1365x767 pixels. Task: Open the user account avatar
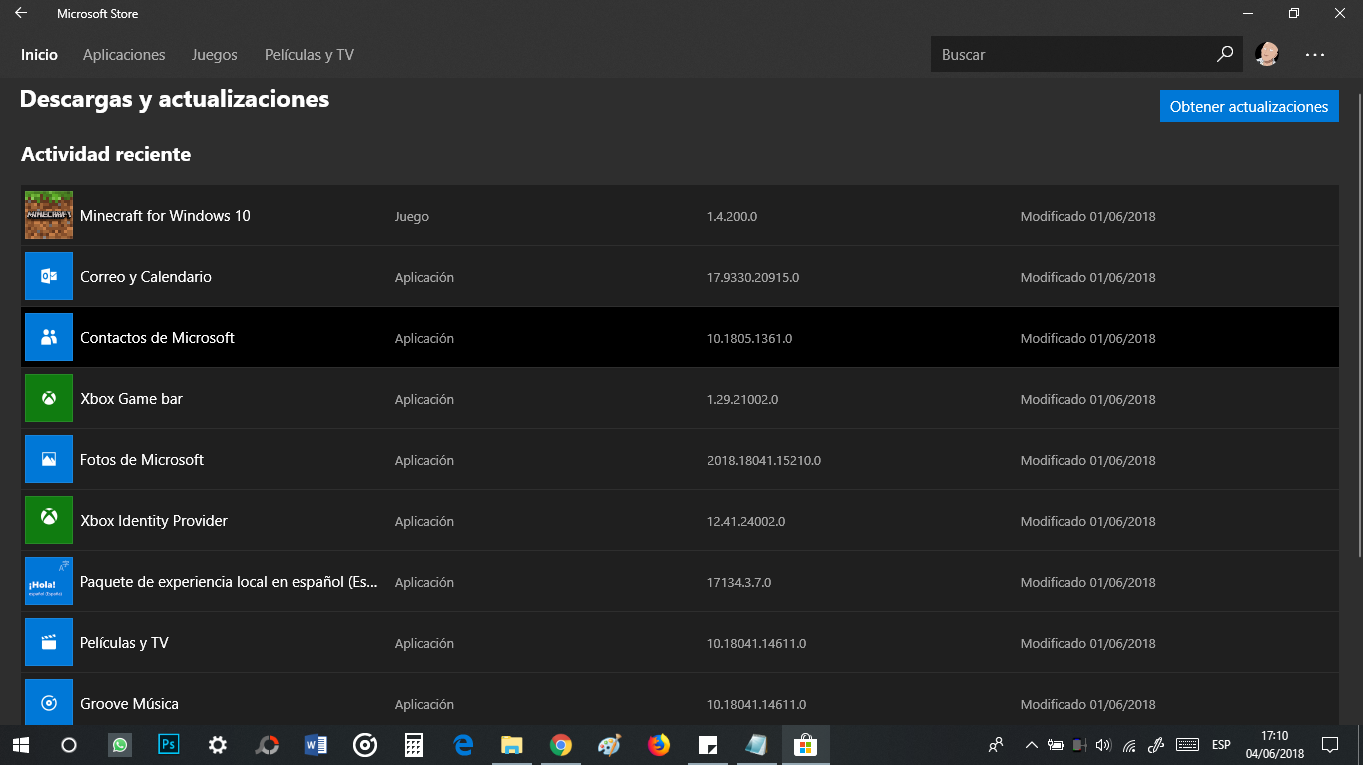[1268, 54]
